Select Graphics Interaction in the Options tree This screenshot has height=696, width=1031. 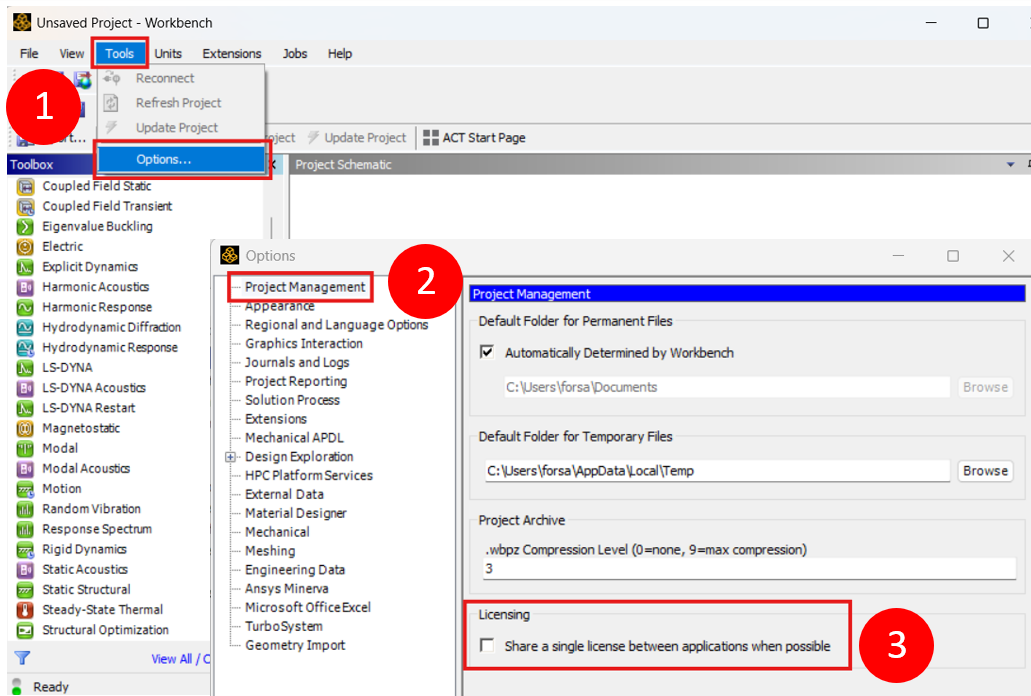pyautogui.click(x=304, y=344)
